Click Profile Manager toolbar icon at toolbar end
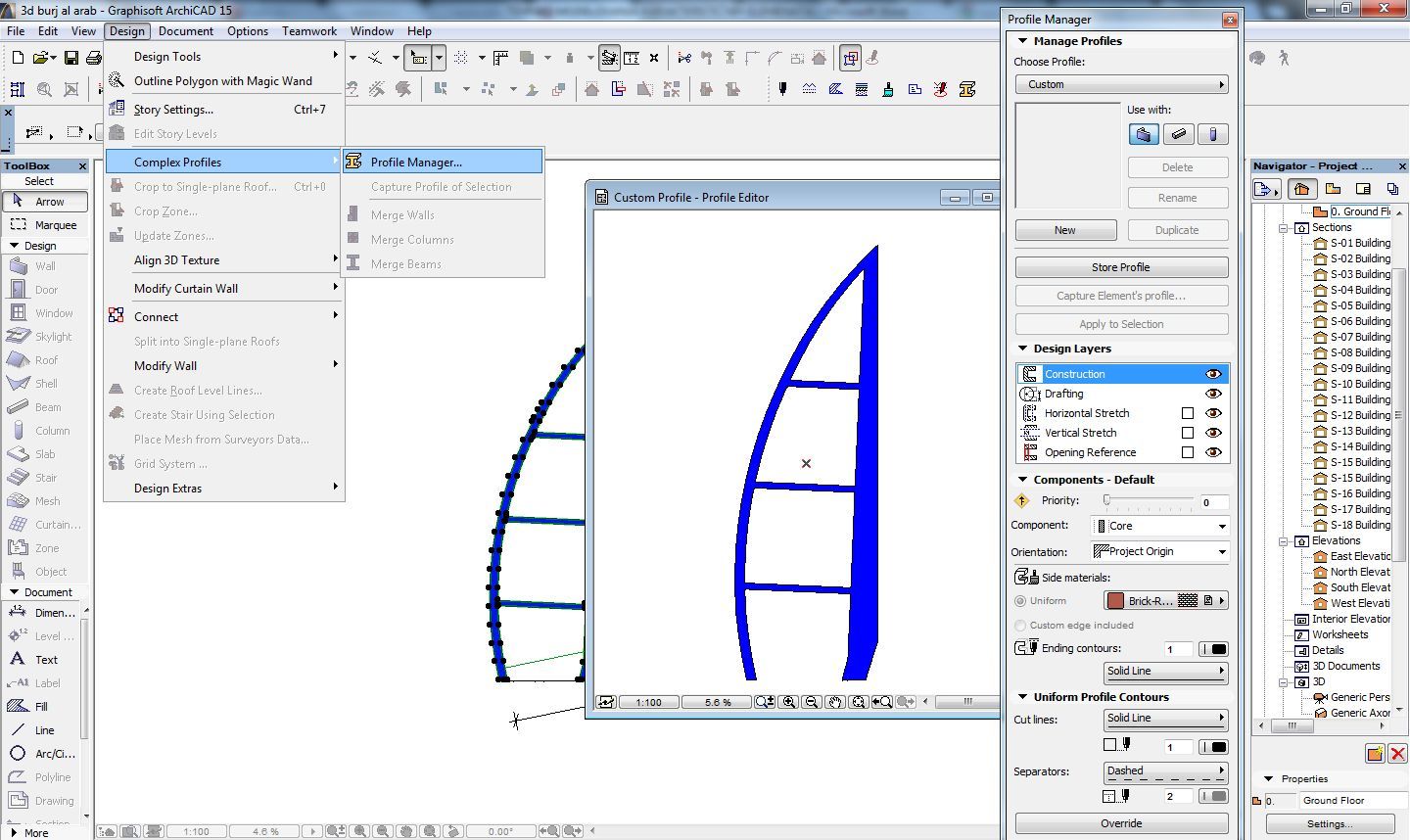 click(967, 89)
